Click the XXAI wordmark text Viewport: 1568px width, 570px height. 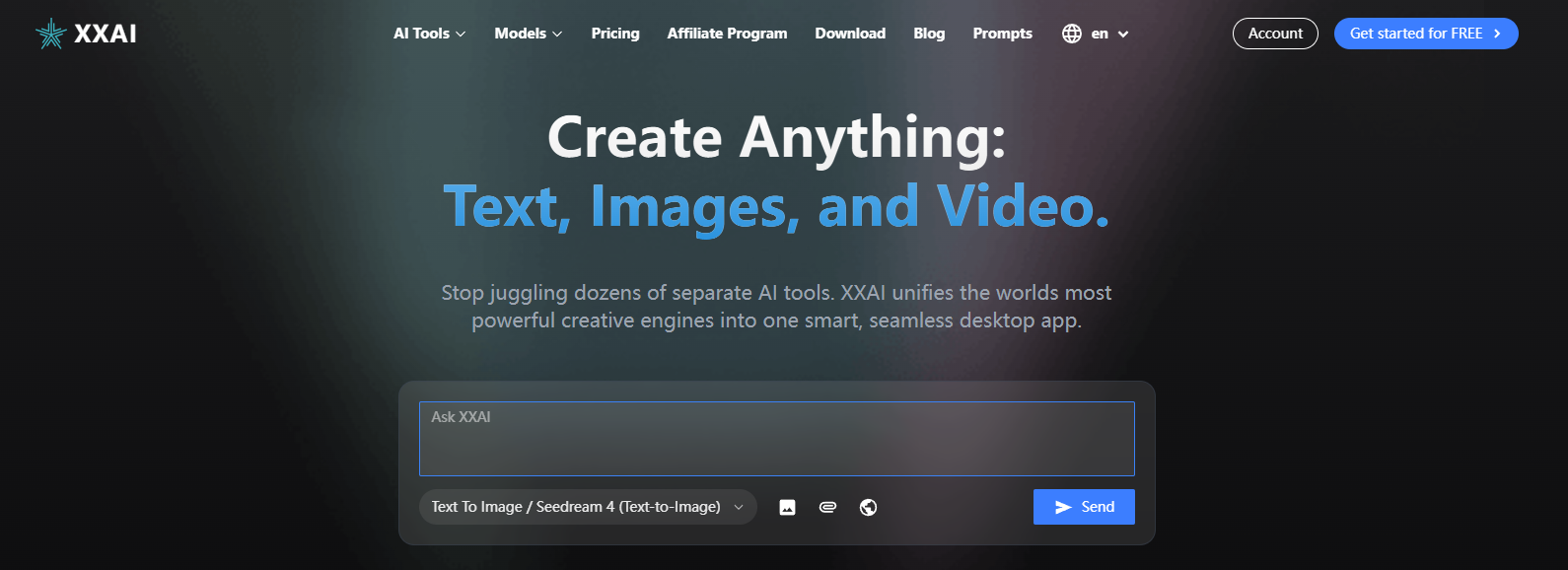click(x=106, y=34)
